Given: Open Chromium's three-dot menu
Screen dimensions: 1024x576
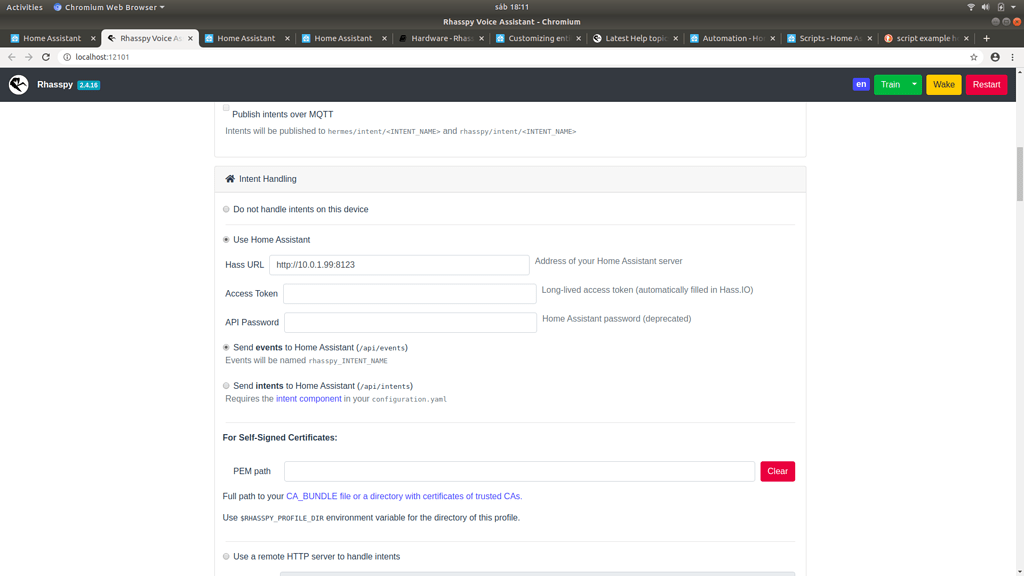Looking at the screenshot, I should (1014, 57).
